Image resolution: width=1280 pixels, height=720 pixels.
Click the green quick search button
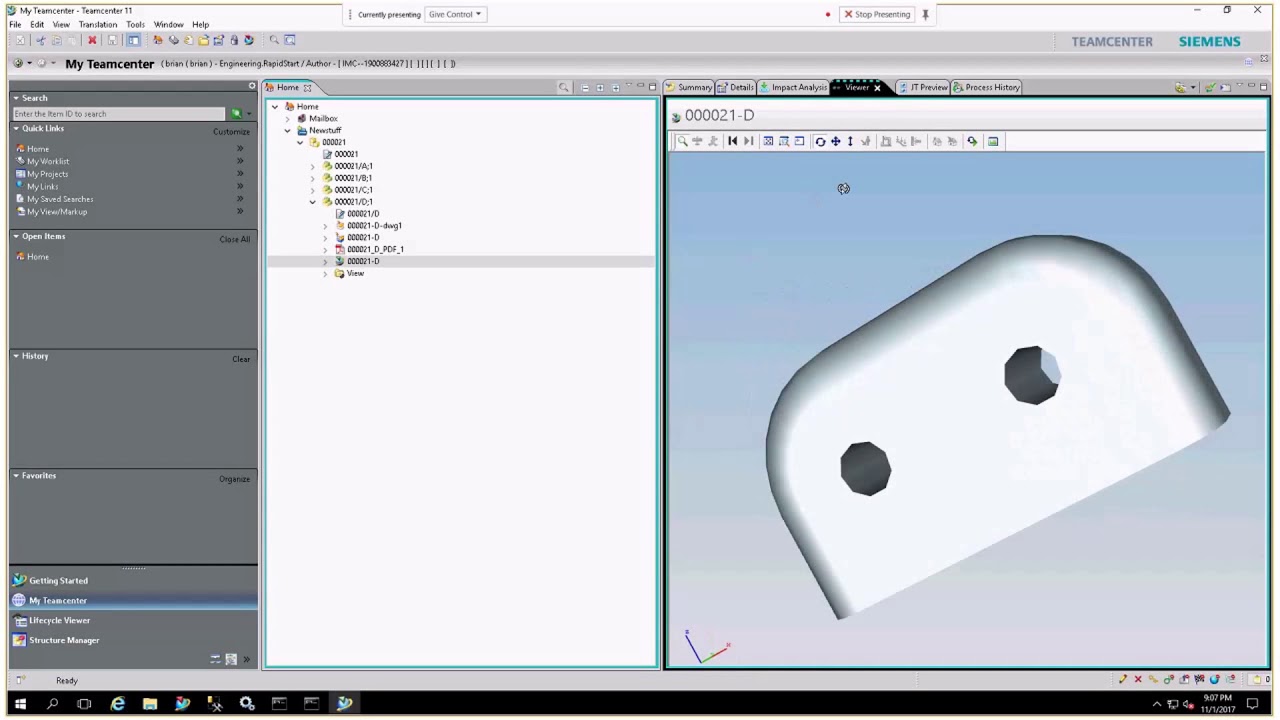(x=237, y=113)
